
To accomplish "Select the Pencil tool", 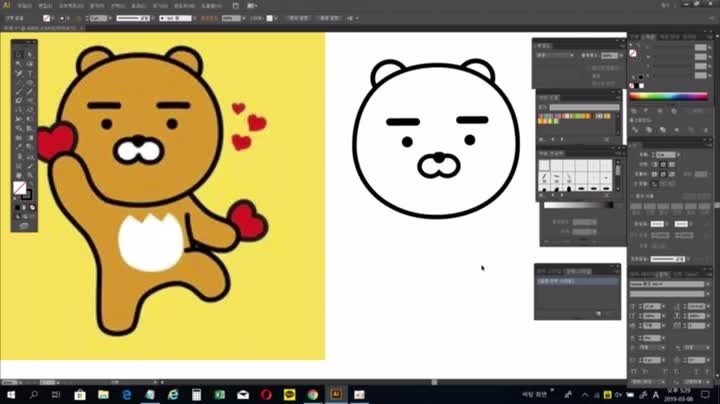I will point(29,92).
